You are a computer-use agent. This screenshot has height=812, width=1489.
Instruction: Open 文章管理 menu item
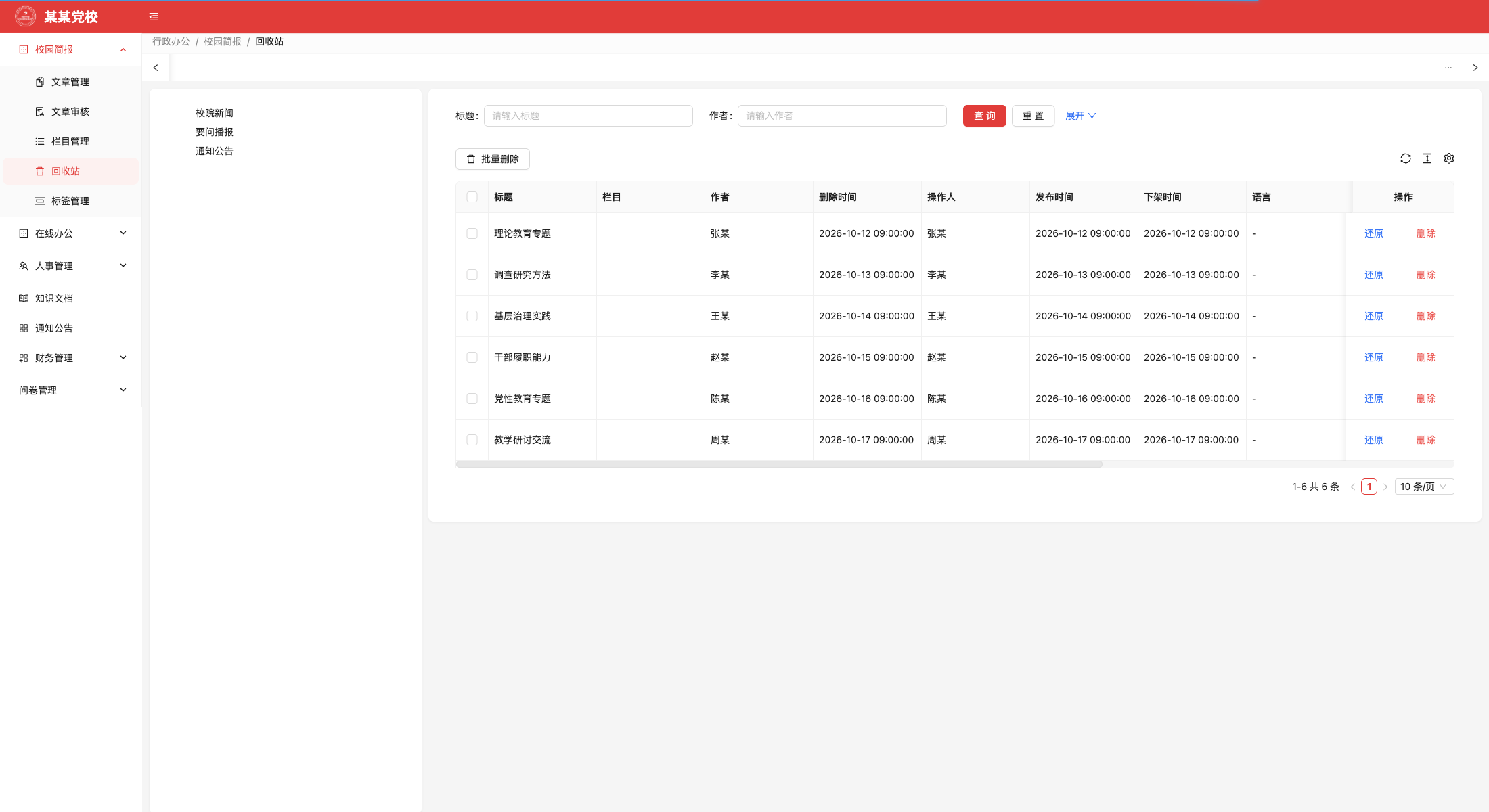point(71,82)
